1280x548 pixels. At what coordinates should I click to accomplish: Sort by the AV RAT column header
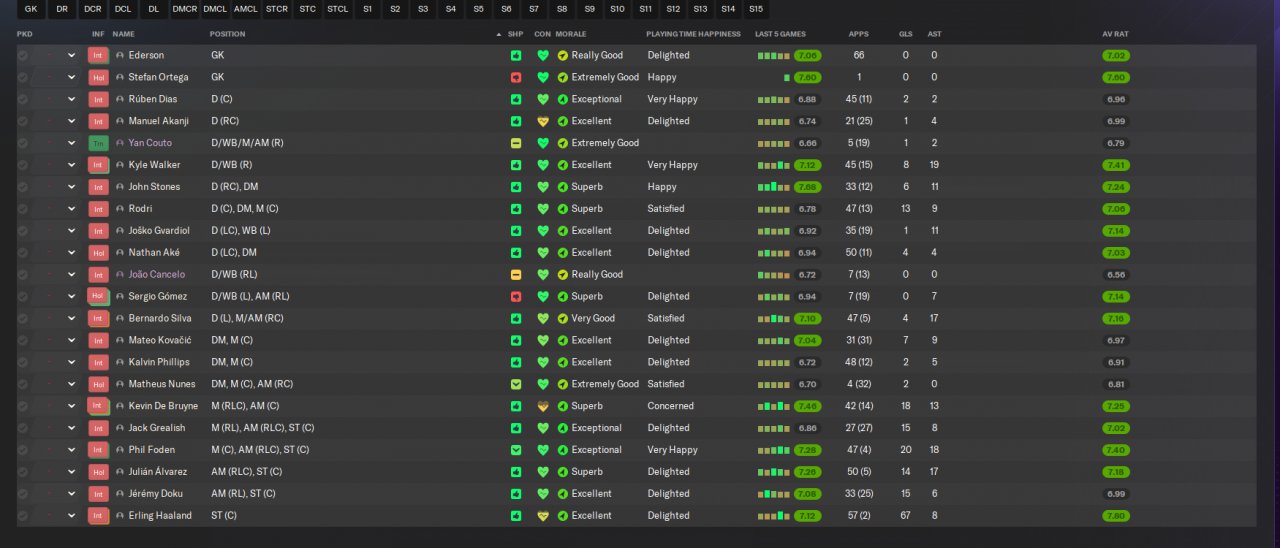click(1115, 34)
